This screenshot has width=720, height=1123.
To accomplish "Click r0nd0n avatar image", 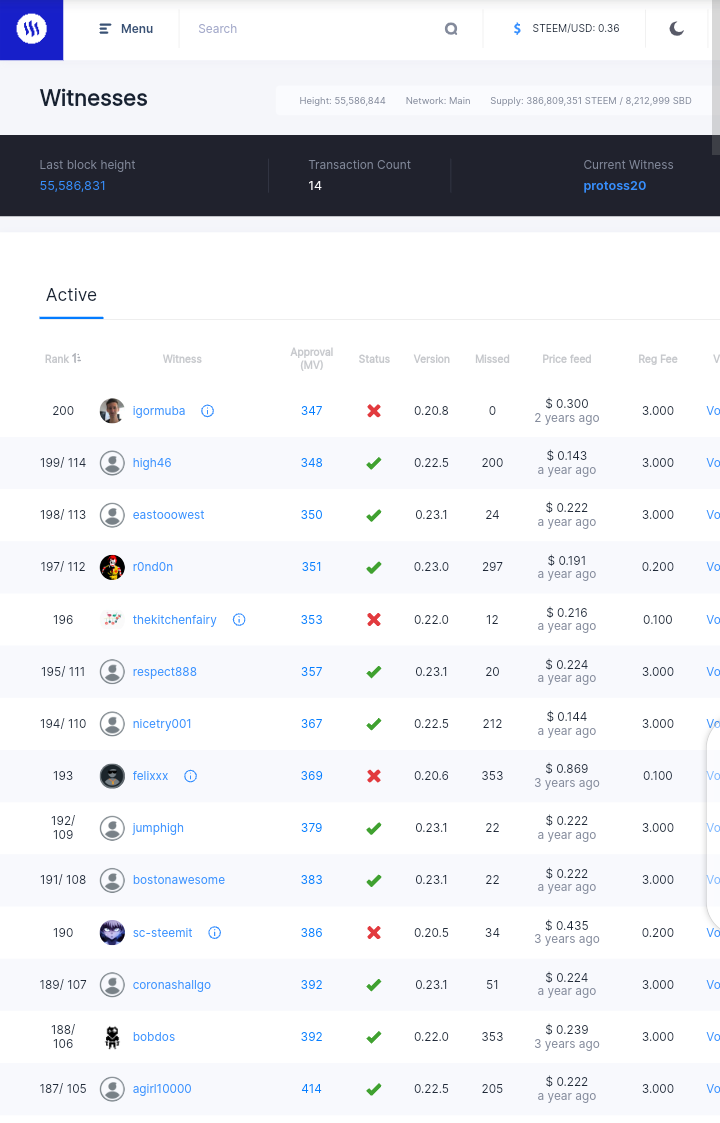I will tap(112, 567).
